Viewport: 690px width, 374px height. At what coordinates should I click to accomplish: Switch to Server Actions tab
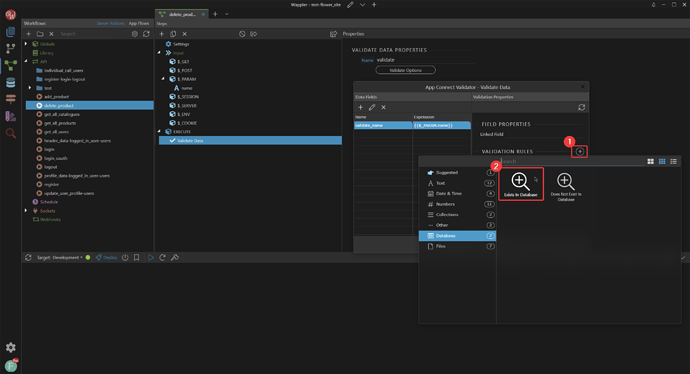(x=110, y=23)
